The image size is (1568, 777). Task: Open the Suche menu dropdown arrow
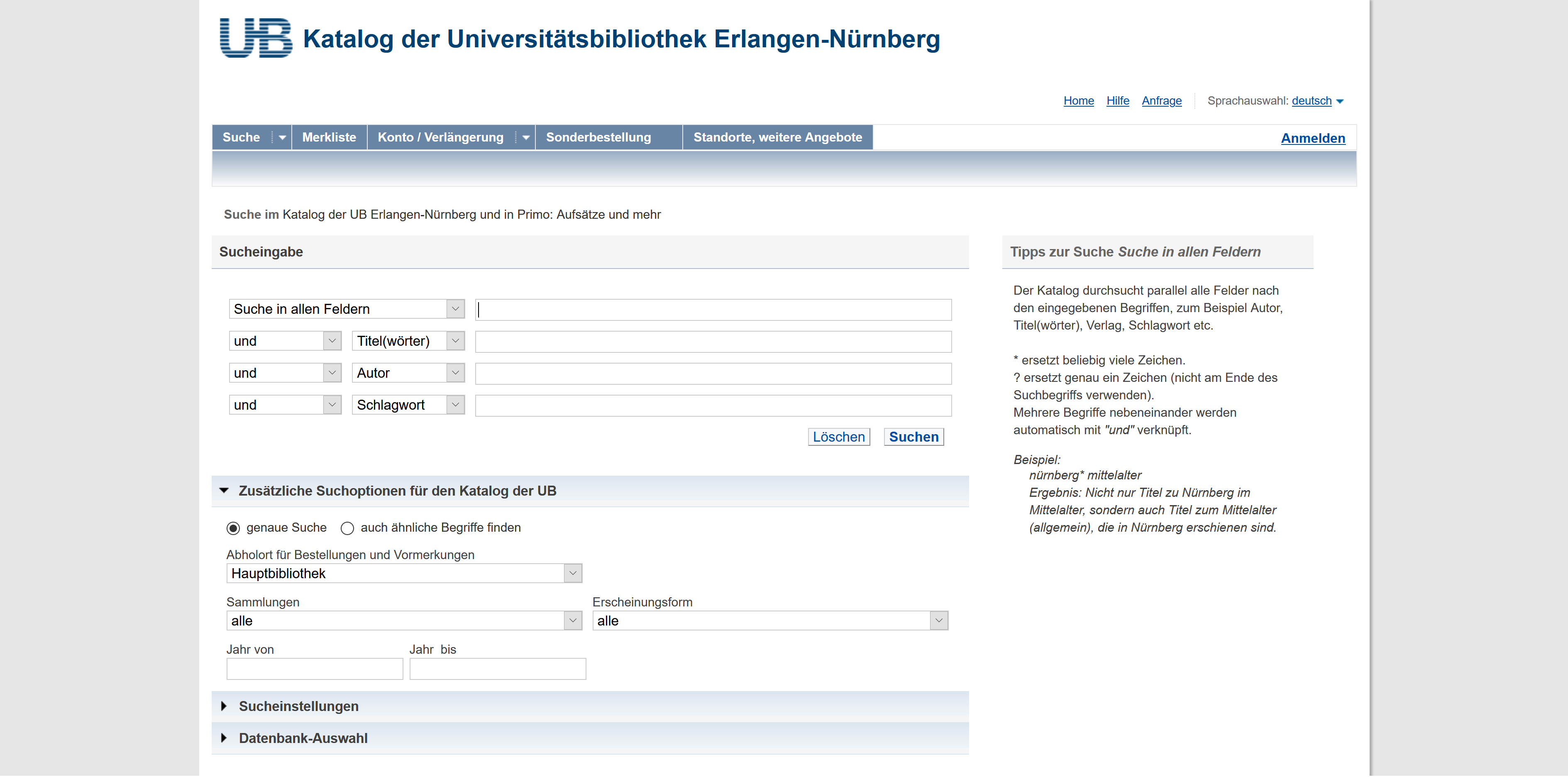[x=282, y=138]
